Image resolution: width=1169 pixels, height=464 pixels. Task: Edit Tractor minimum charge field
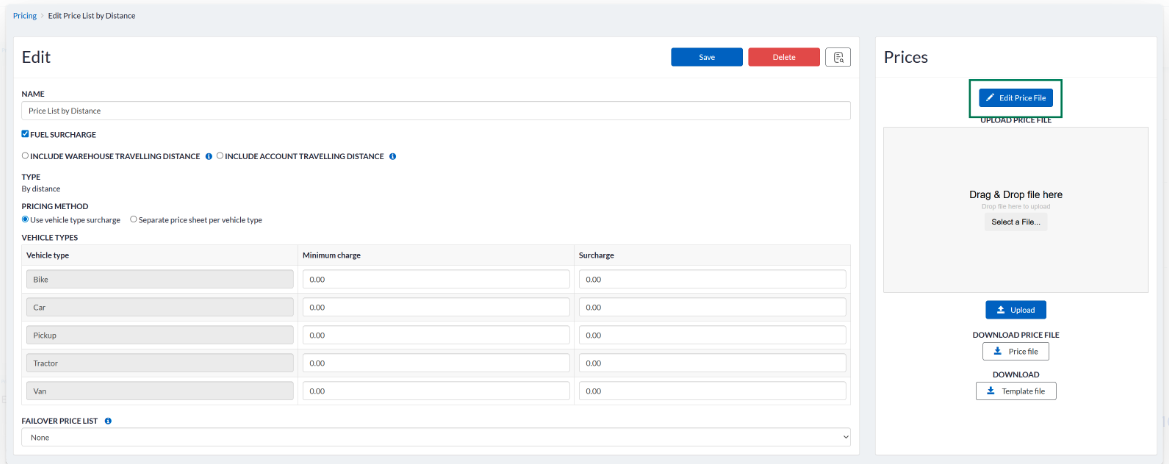[x=436, y=363]
